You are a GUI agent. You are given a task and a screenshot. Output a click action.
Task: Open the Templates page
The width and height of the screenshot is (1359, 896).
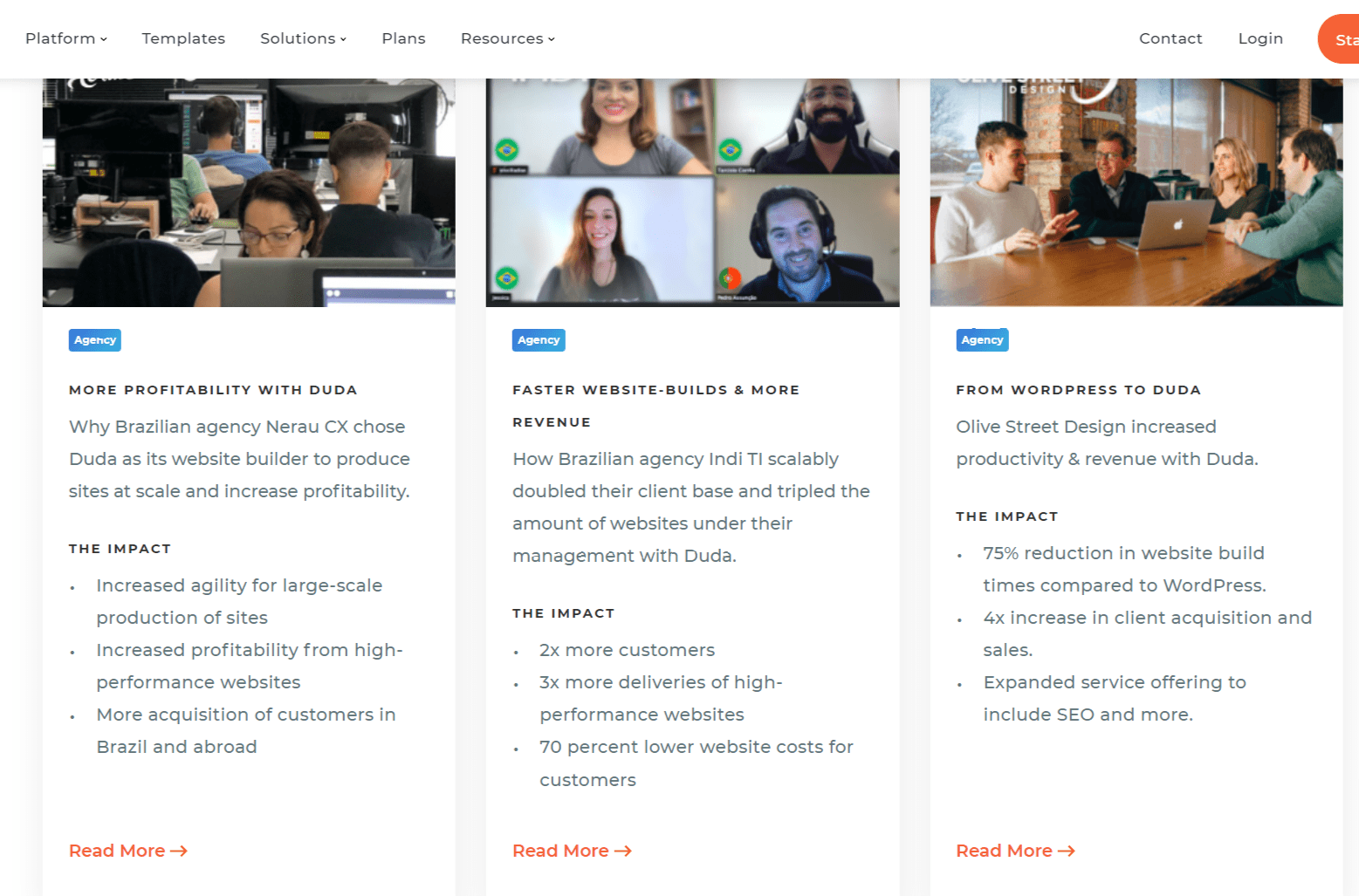coord(183,38)
